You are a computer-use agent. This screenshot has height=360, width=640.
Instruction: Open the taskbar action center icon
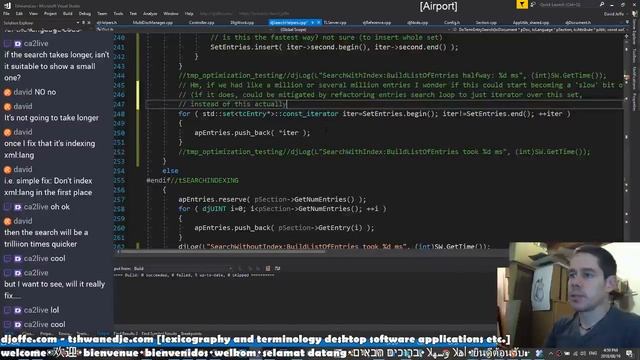point(629,353)
